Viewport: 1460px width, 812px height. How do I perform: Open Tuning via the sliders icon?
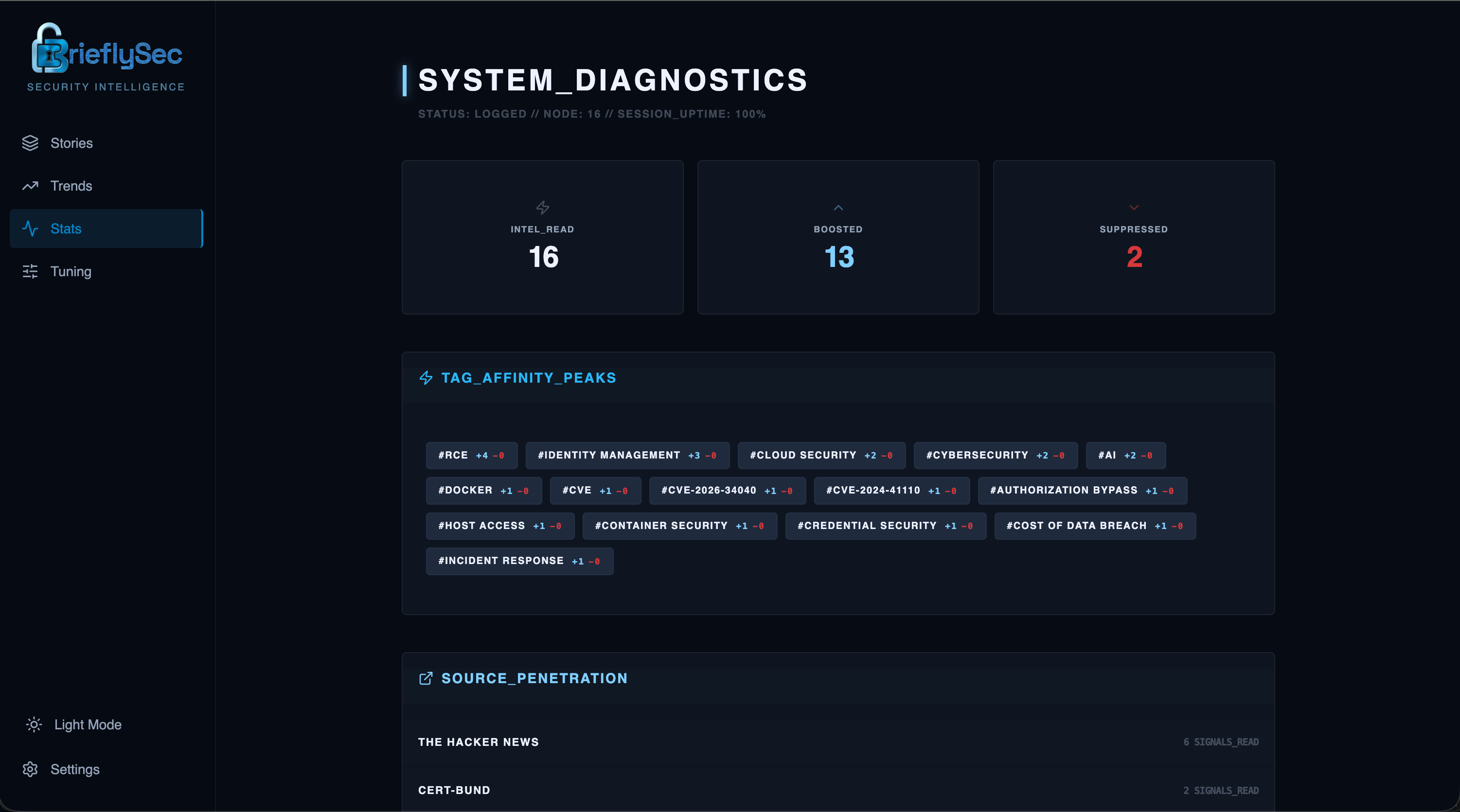pyautogui.click(x=31, y=271)
